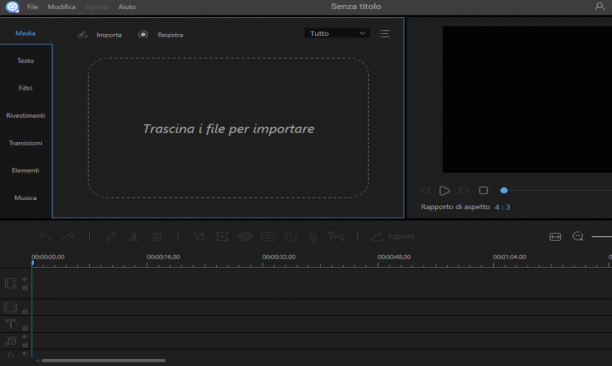Click the 00:00:16.00 ruler mark
Screen dimensions: 612x366
pos(163,257)
